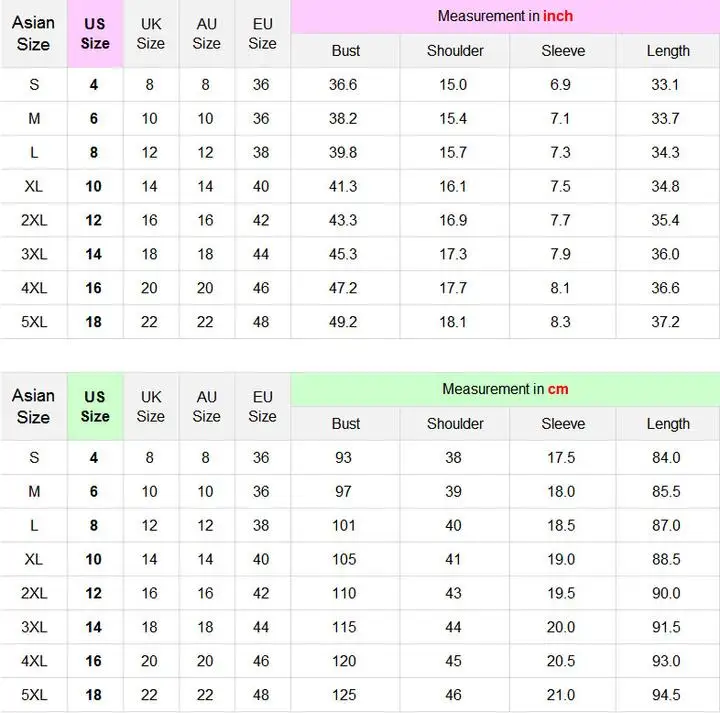Screen dimensions: 720x713
Task: Click the green US Size header in cm table
Action: coord(95,407)
